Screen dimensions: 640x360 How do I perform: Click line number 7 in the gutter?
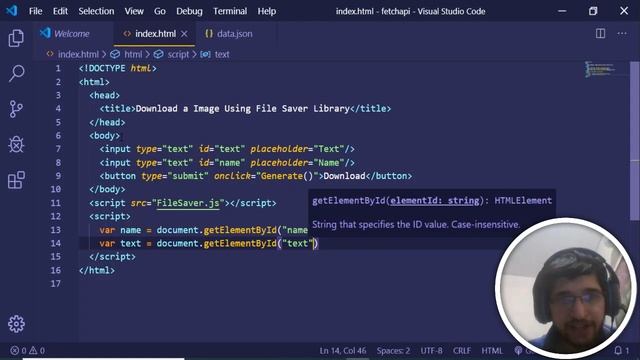[x=58, y=149]
